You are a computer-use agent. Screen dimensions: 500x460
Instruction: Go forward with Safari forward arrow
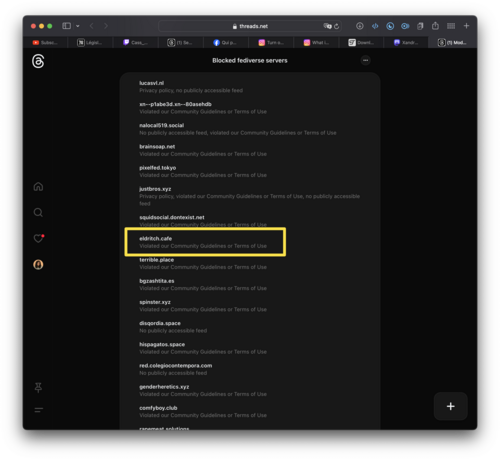point(106,26)
